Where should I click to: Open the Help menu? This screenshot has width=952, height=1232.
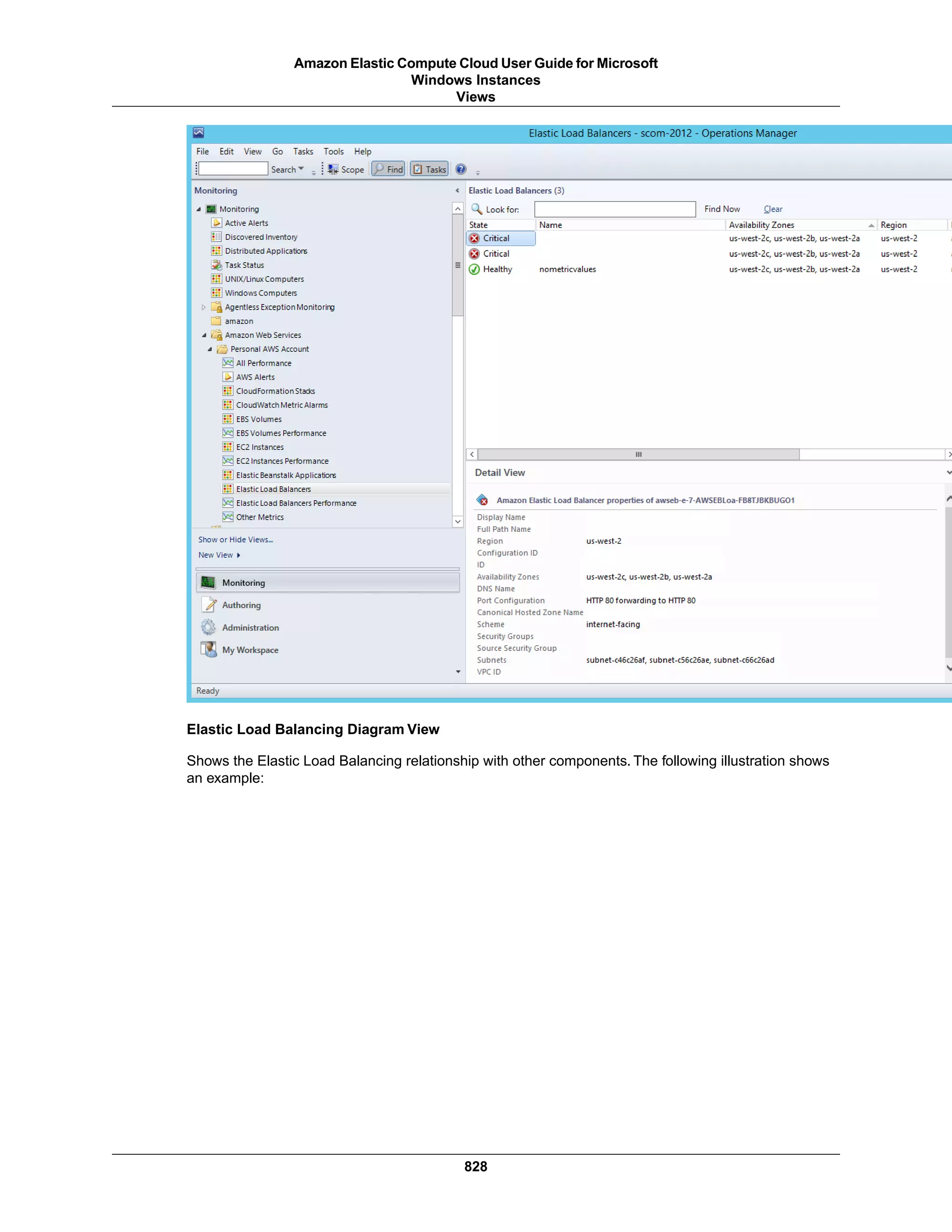coord(363,151)
